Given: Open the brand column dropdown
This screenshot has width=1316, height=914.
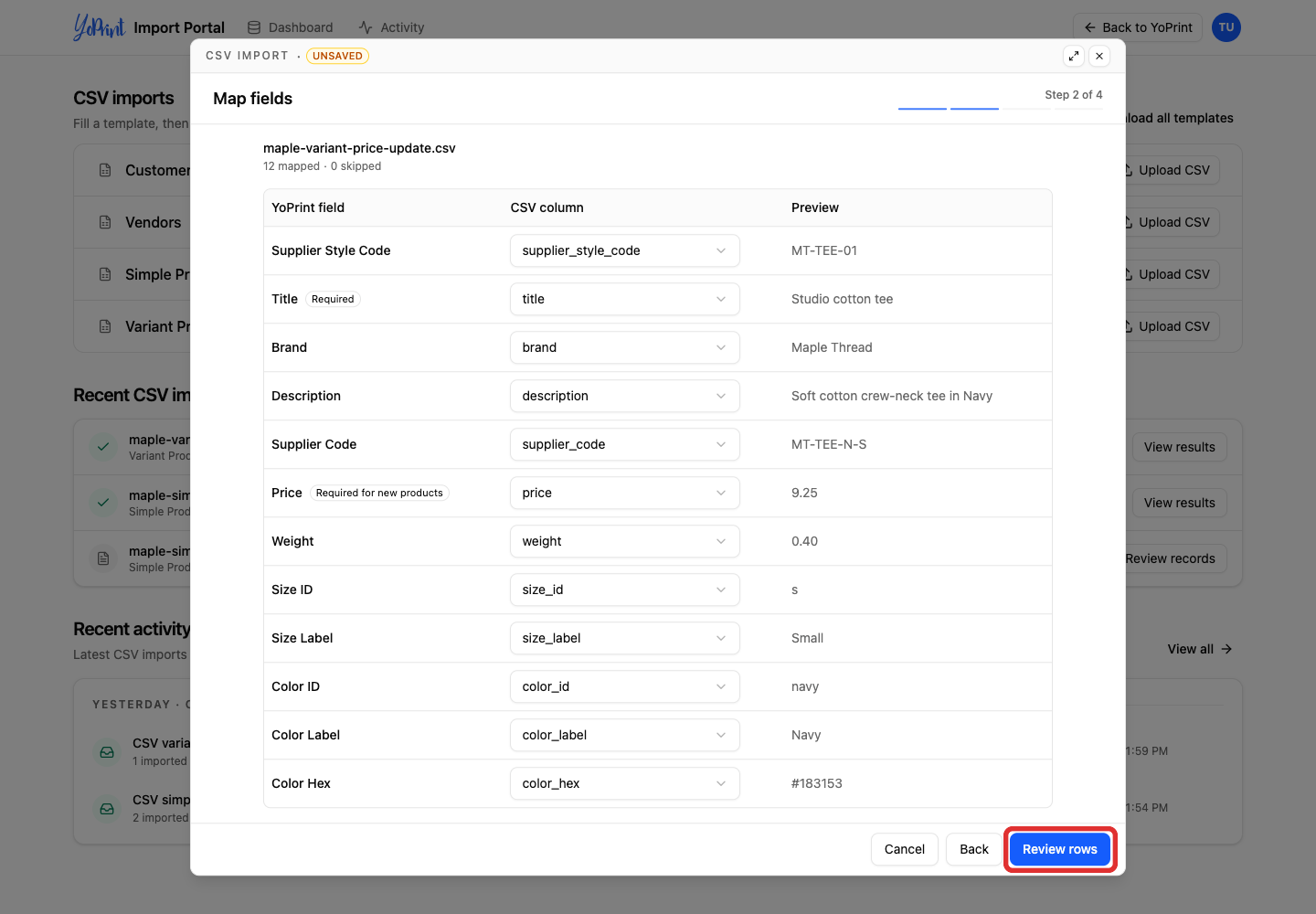Looking at the screenshot, I should [625, 347].
